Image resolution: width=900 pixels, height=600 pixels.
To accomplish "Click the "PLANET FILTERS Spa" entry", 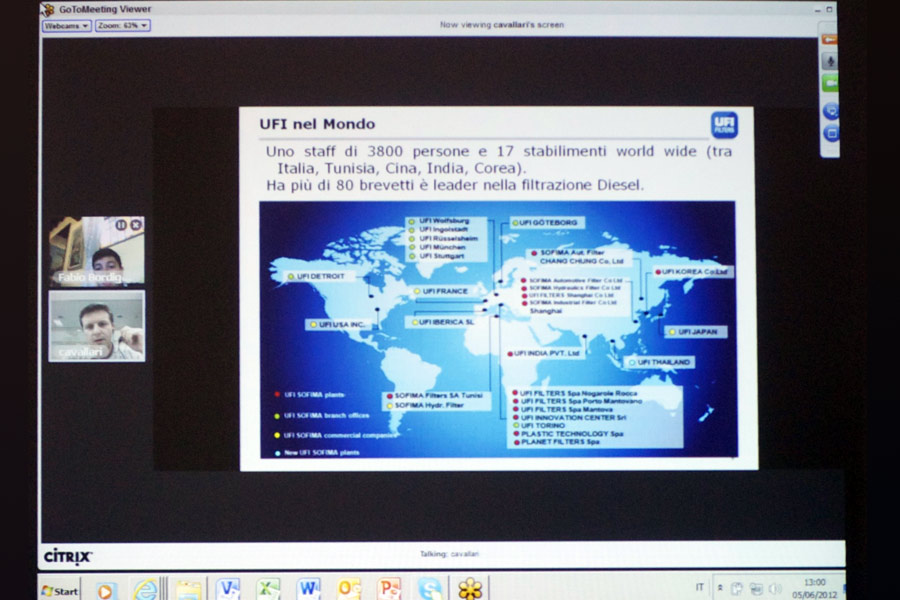I will pyautogui.click(x=560, y=442).
